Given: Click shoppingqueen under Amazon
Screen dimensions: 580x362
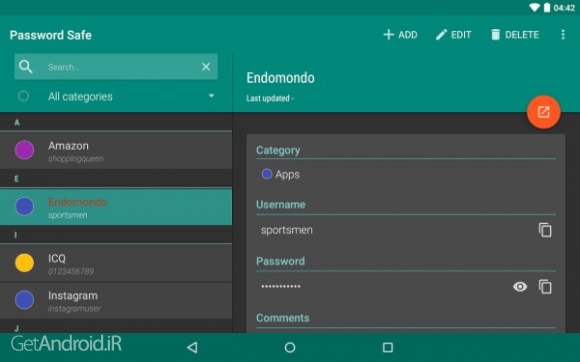Looking at the screenshot, I should pyautogui.click(x=76, y=159).
